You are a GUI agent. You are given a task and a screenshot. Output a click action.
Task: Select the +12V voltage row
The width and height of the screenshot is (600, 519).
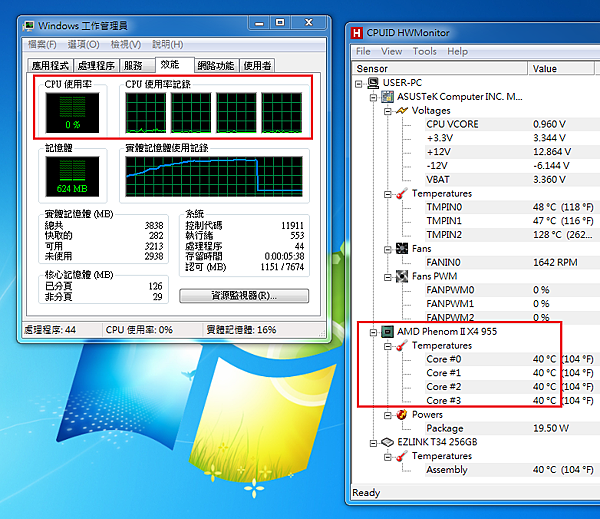[512, 152]
